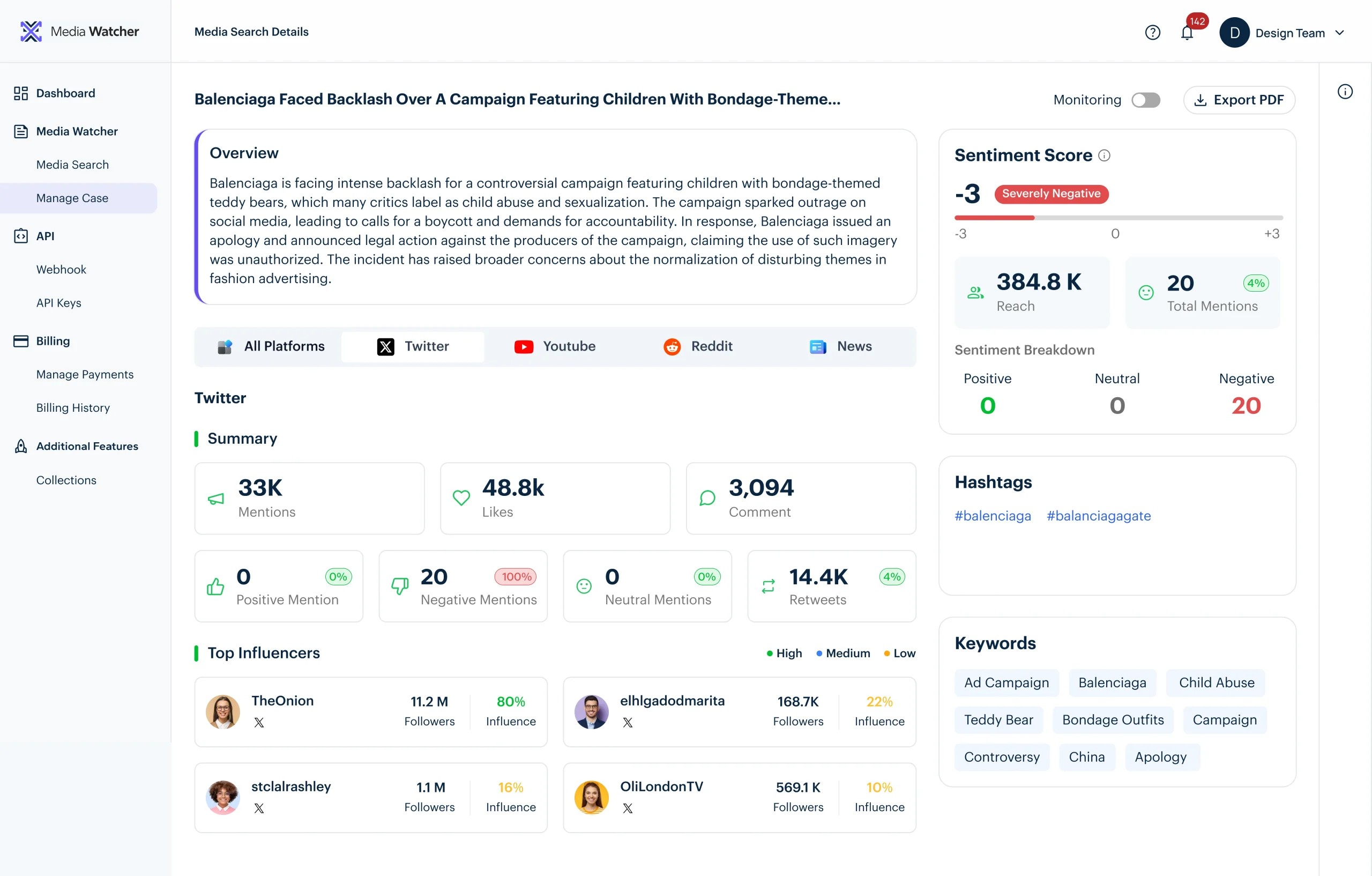1372x876 pixels.
Task: Click the Severely Negative badge
Action: (1051, 194)
